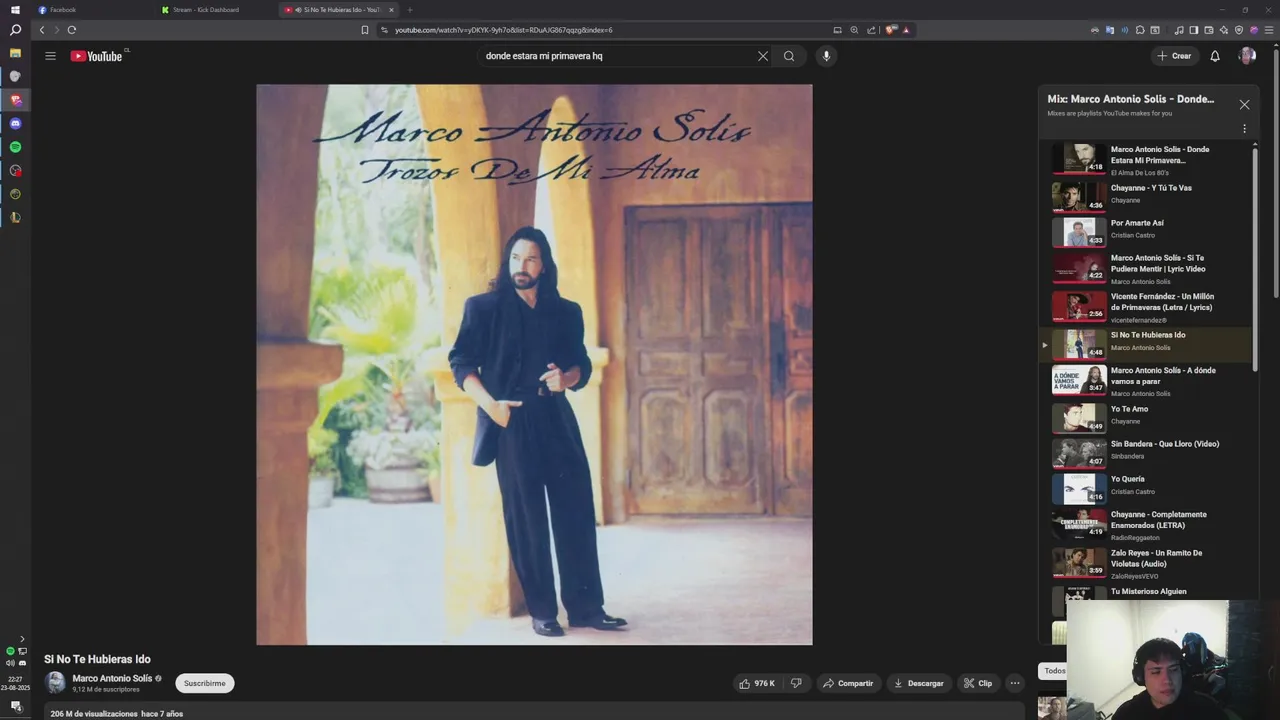Open more video actions ellipsis
The image size is (1280, 720).
coord(1015,683)
